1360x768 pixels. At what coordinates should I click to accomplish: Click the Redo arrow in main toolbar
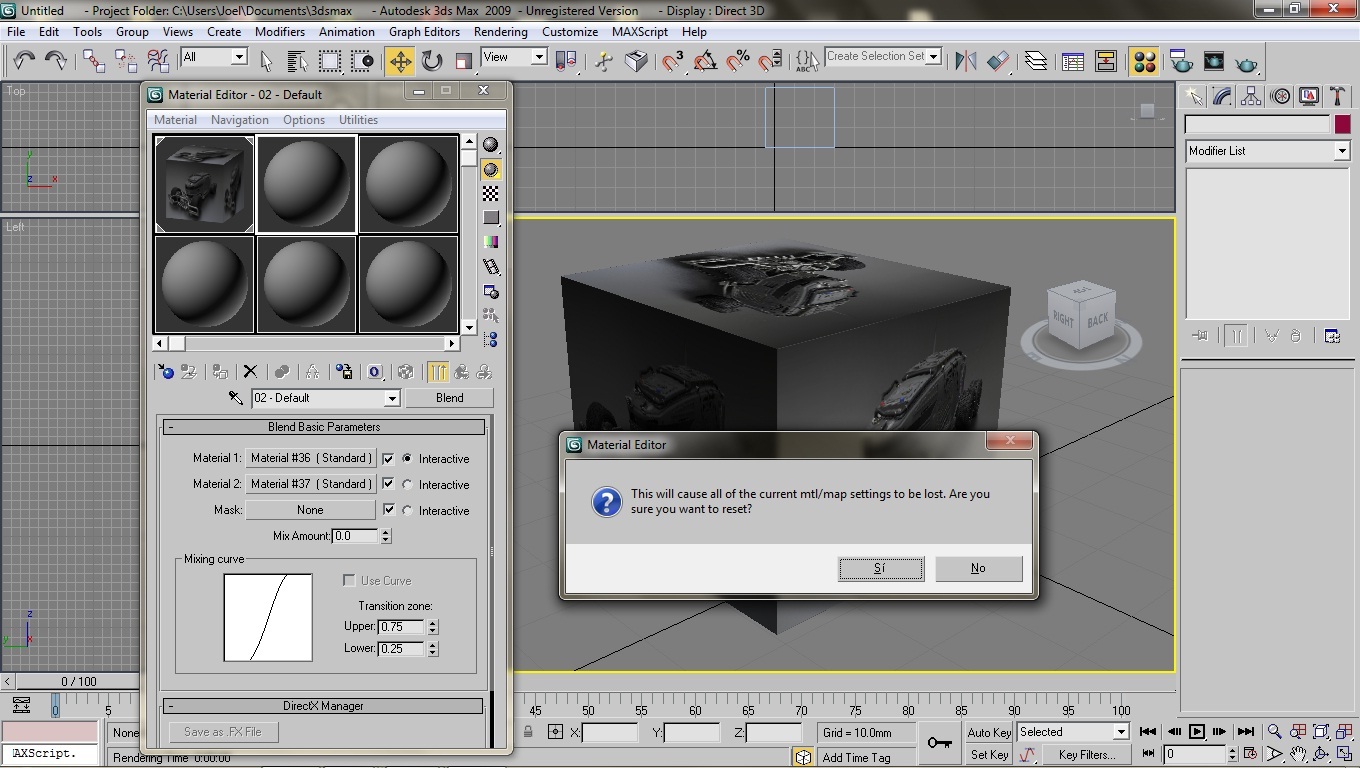[x=56, y=61]
